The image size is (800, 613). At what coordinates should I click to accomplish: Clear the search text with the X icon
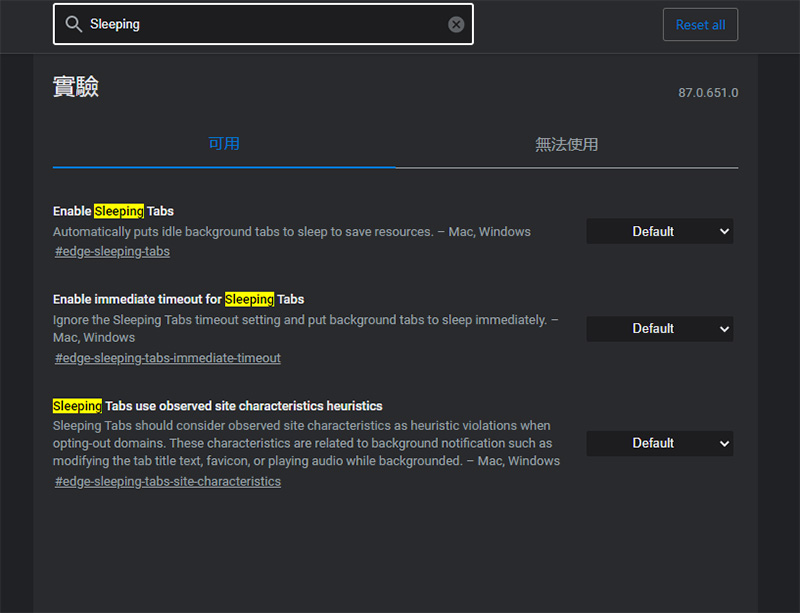(456, 24)
